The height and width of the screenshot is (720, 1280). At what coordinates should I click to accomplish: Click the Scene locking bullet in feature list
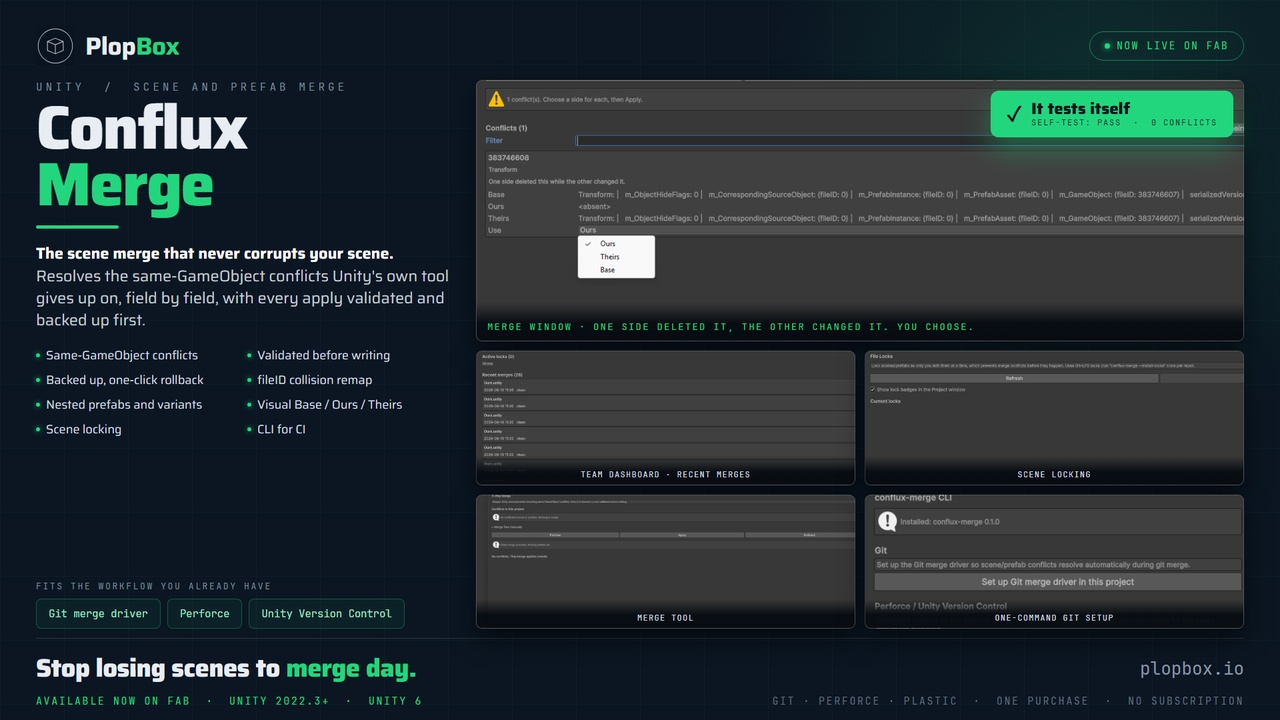(84, 429)
